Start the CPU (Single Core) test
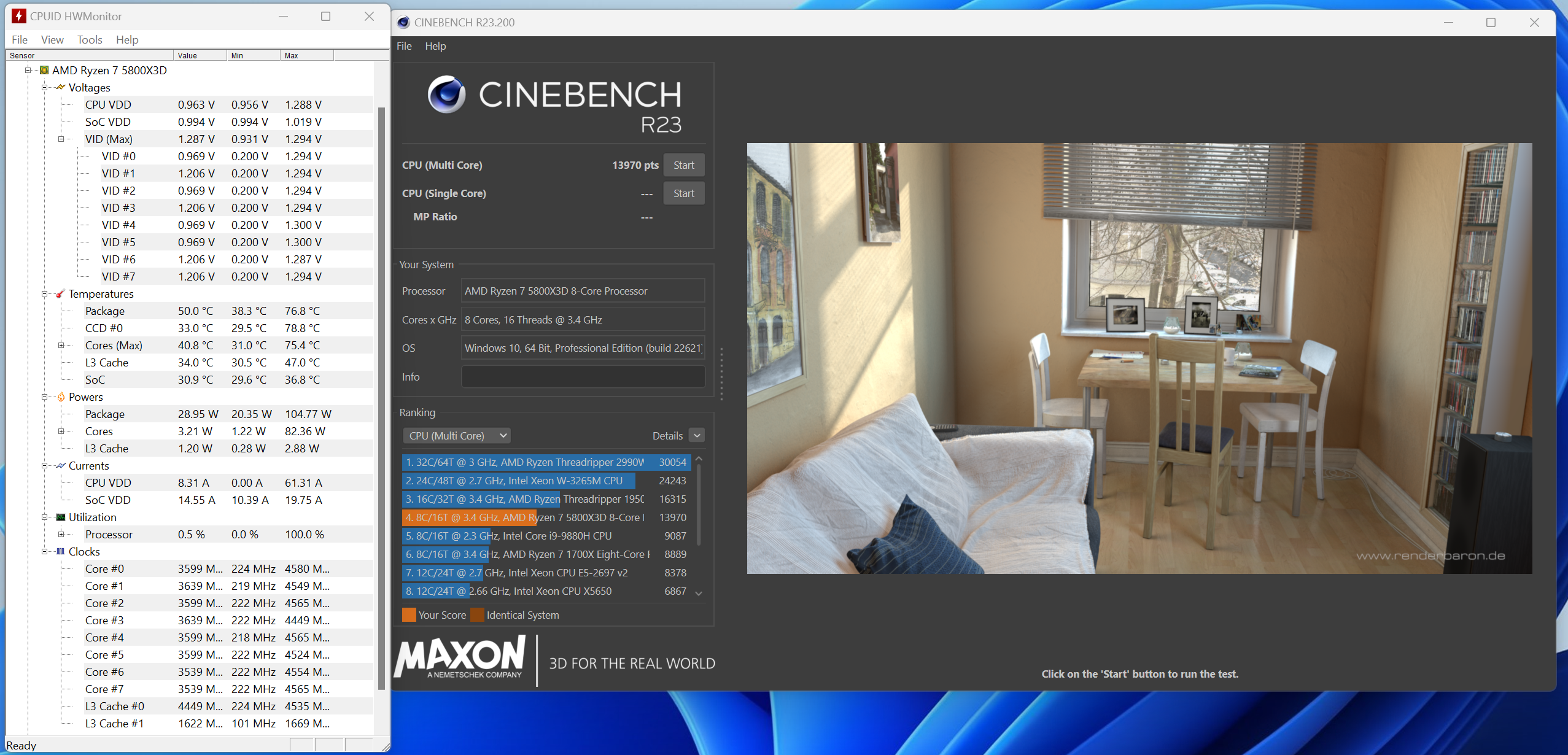Viewport: 1568px width, 755px height. tap(683, 193)
